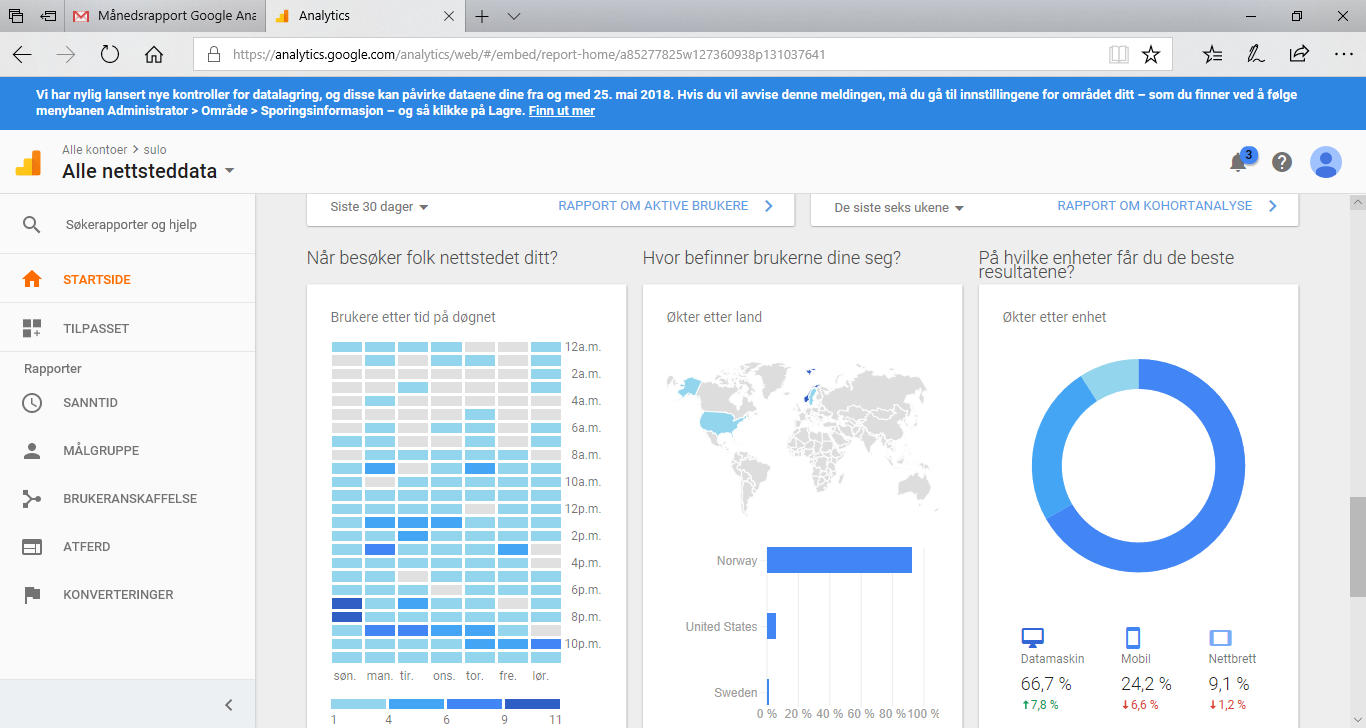This screenshot has height=728, width=1366.
Task: Add page to favorites star icon
Action: click(1151, 54)
